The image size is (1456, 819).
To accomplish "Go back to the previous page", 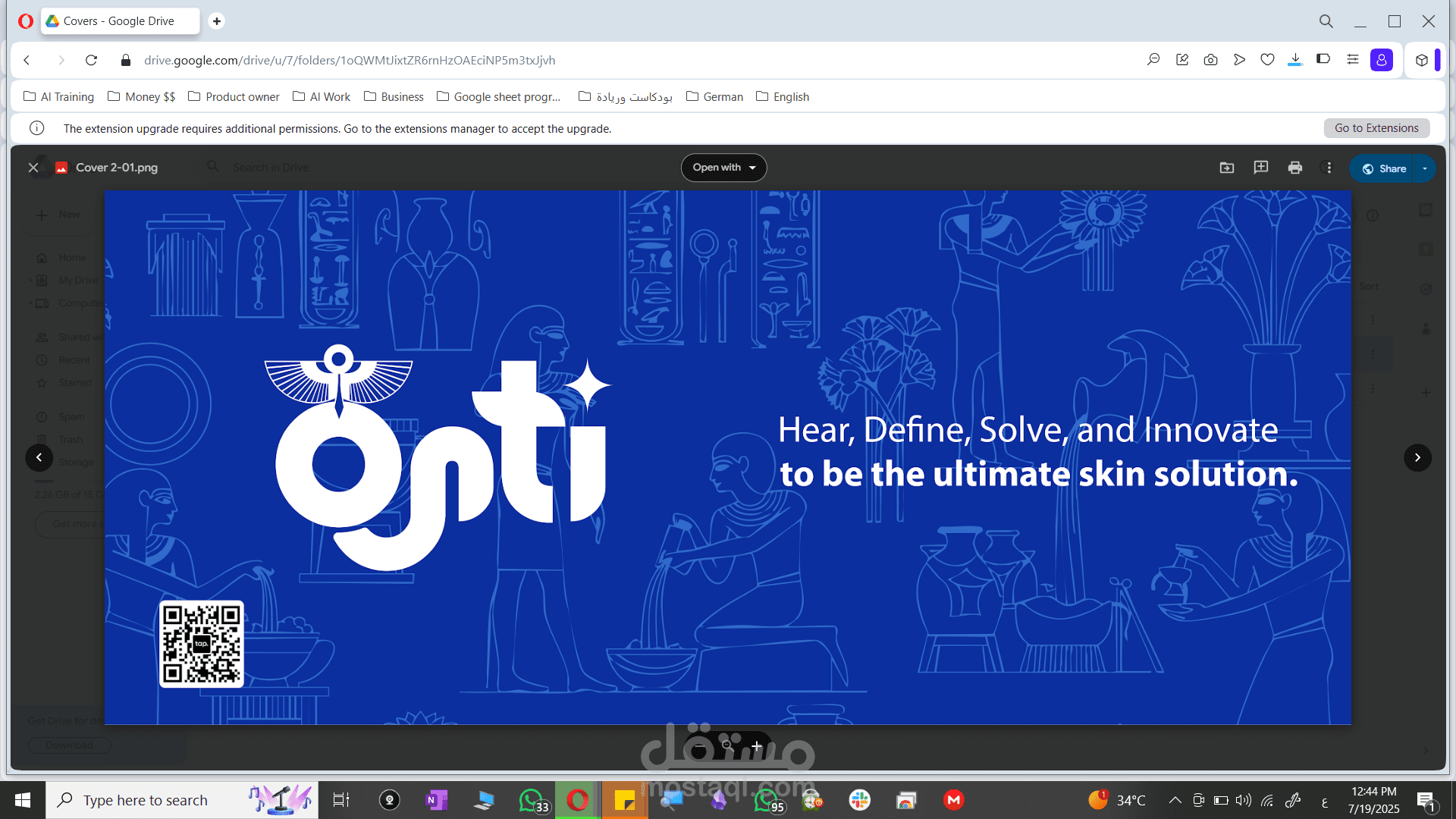I will (27, 60).
